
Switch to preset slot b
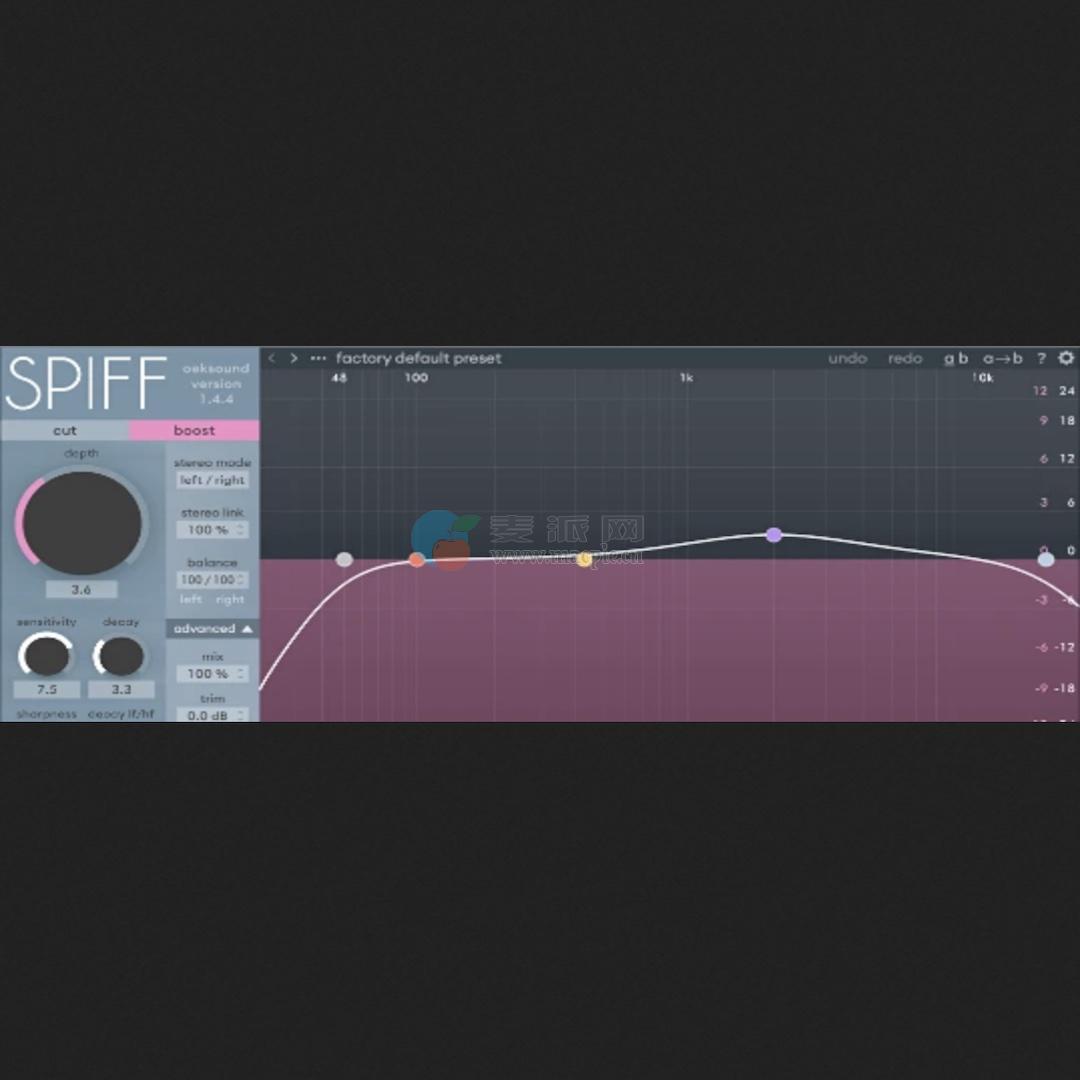coord(963,358)
